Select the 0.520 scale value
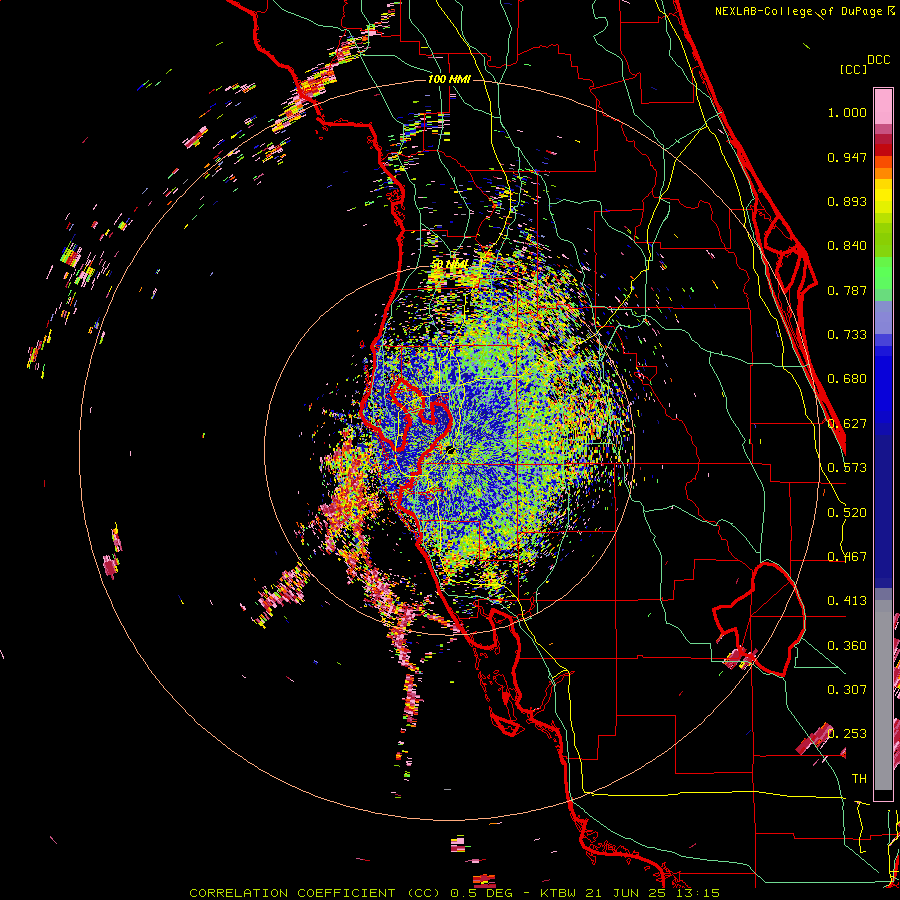900x900 pixels. click(x=847, y=513)
